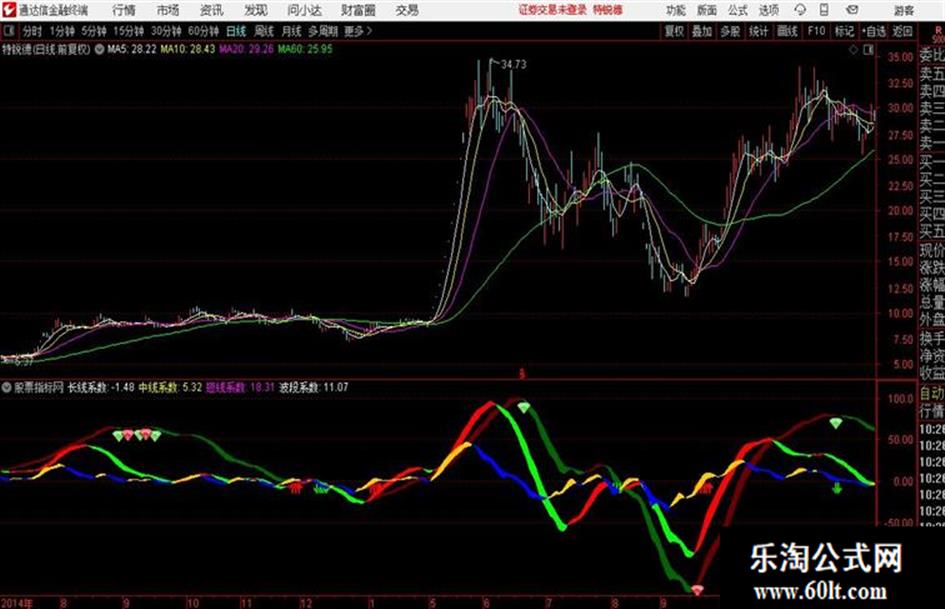Click the 2014年 date axis label
Image resolution: width=945 pixels, height=609 pixels.
[x=17, y=603]
